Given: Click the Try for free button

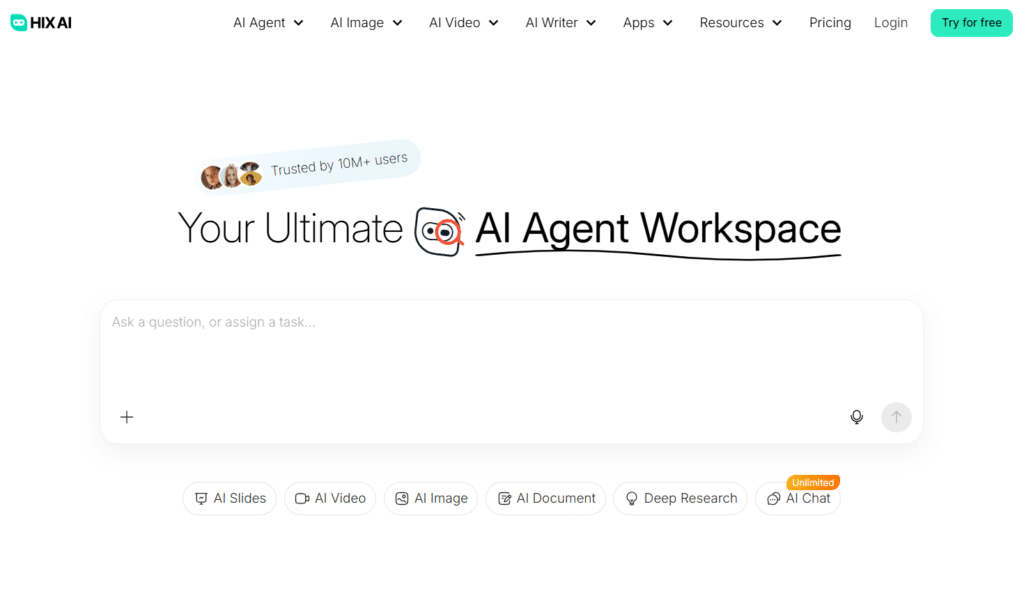Looking at the screenshot, I should (971, 23).
